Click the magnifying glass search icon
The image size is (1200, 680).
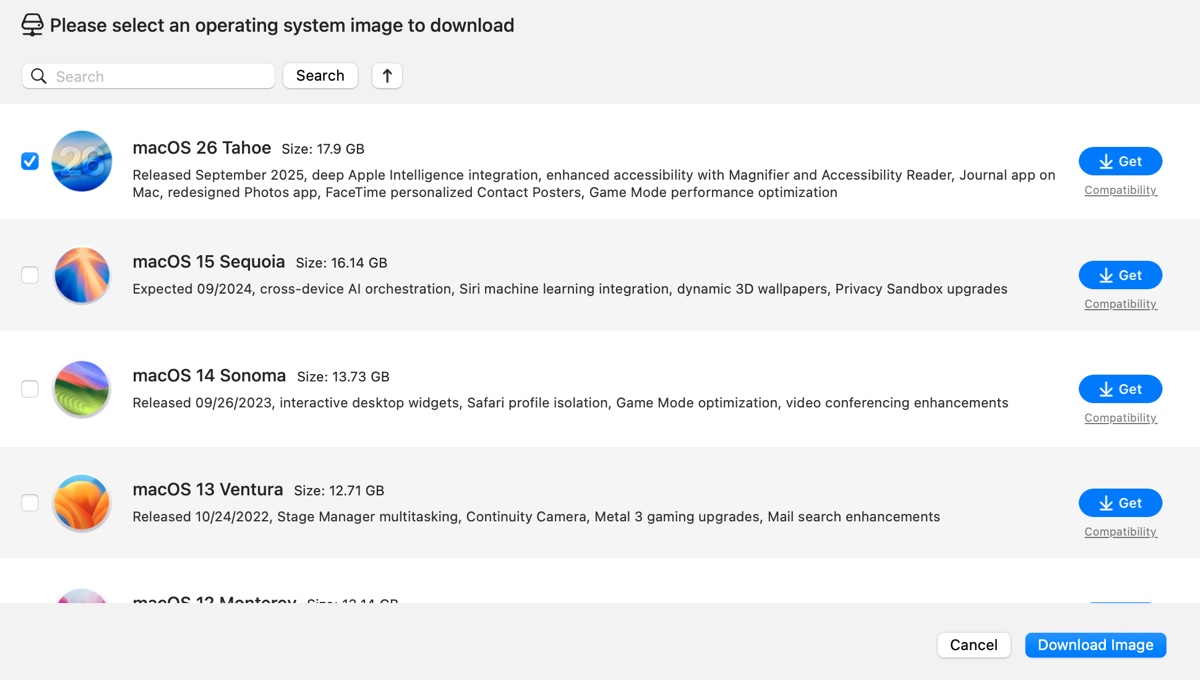click(39, 76)
